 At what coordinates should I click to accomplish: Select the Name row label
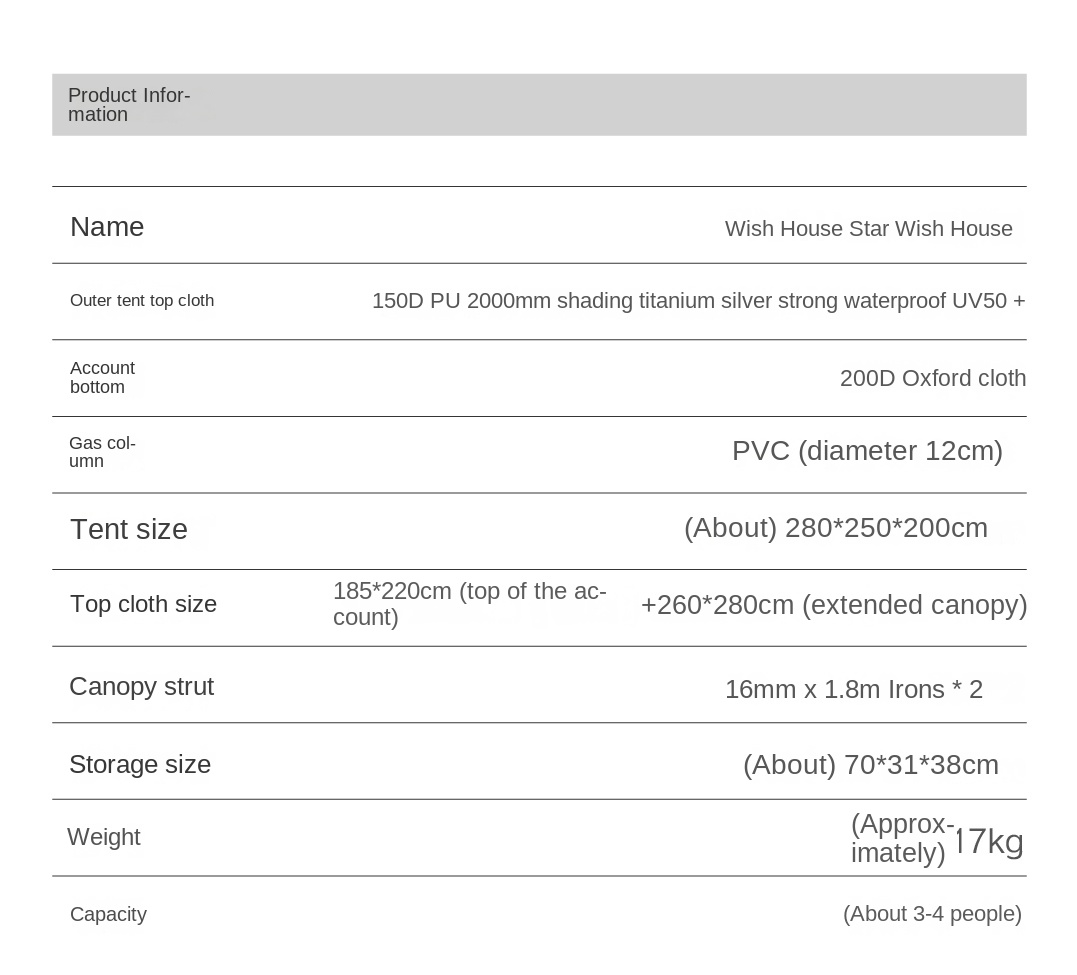click(x=107, y=227)
